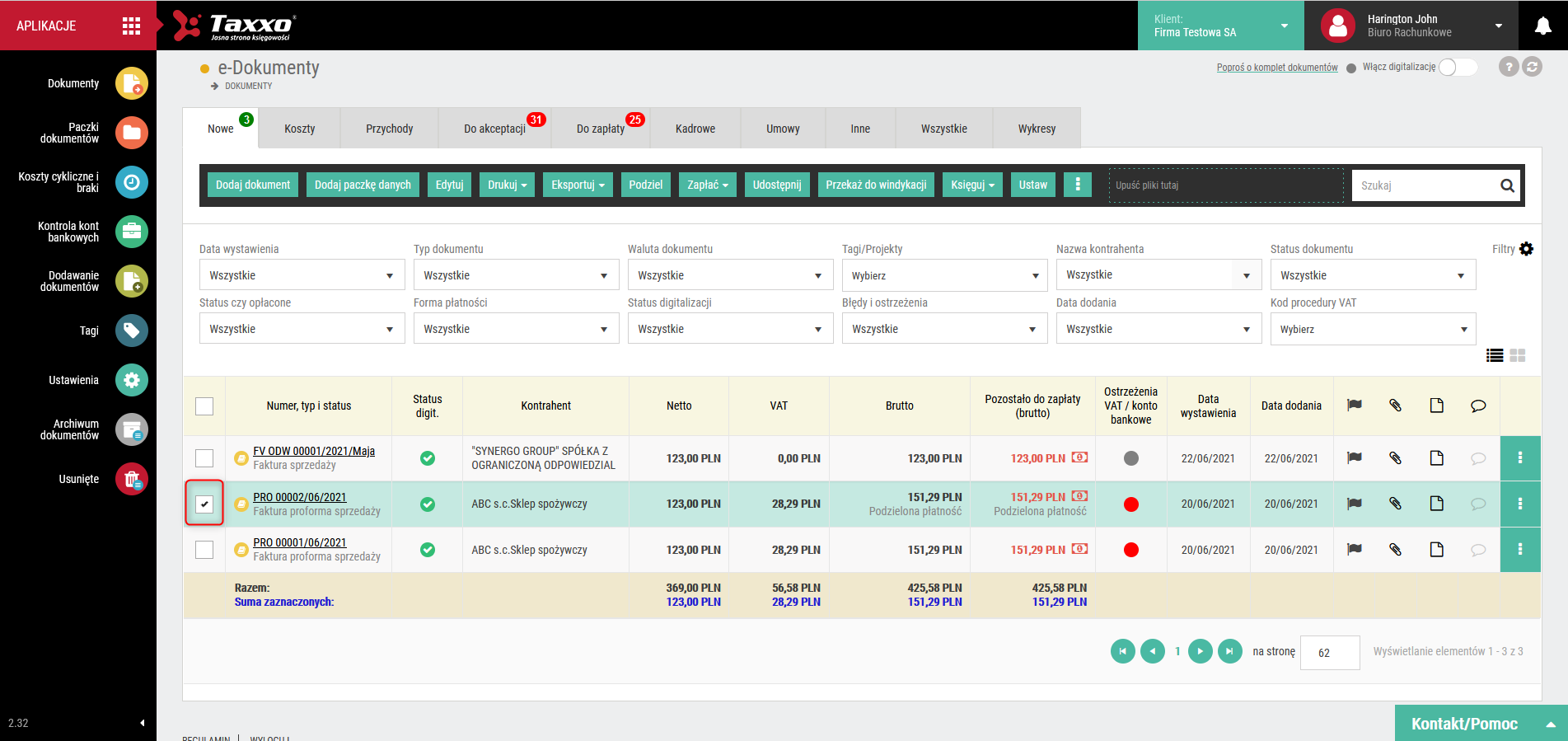Switch to tile view icon

(1518, 355)
